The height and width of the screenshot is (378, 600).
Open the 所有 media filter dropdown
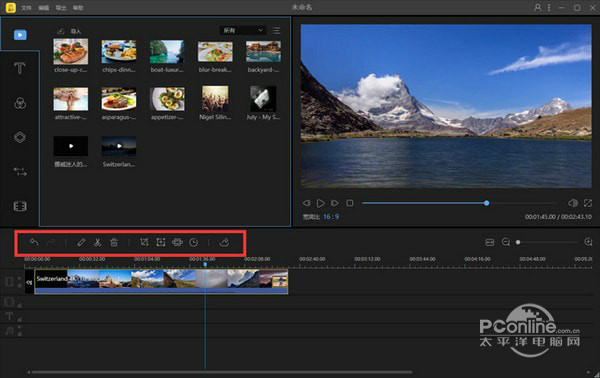243,30
